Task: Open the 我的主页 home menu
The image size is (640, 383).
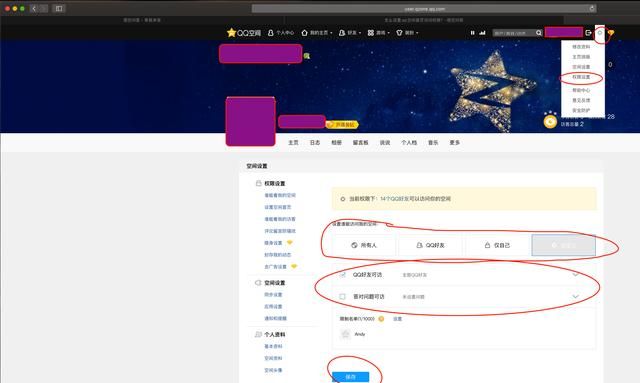Action: (x=317, y=33)
